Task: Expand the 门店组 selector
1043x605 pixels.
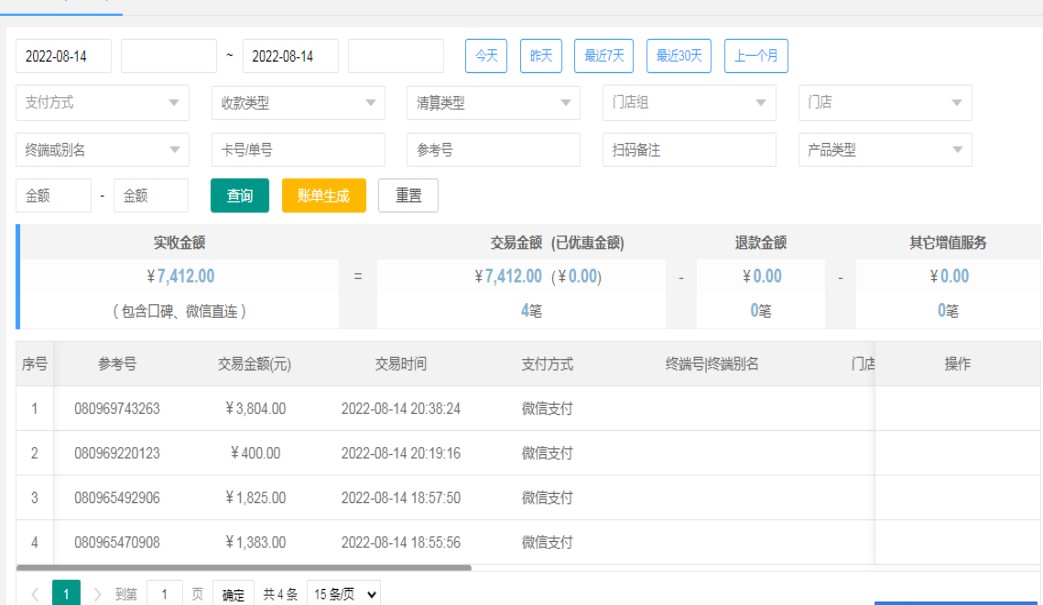Action: (689, 103)
